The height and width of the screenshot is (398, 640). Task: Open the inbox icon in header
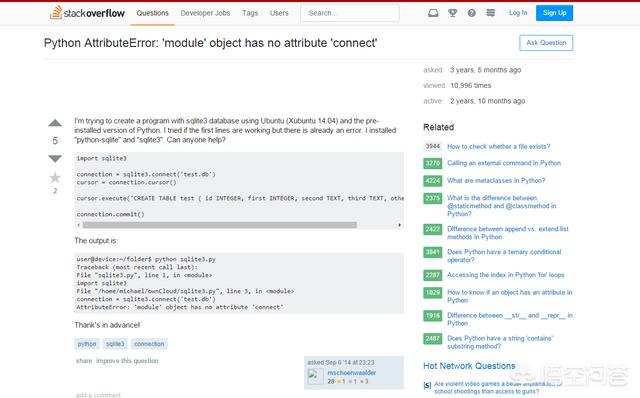433,13
